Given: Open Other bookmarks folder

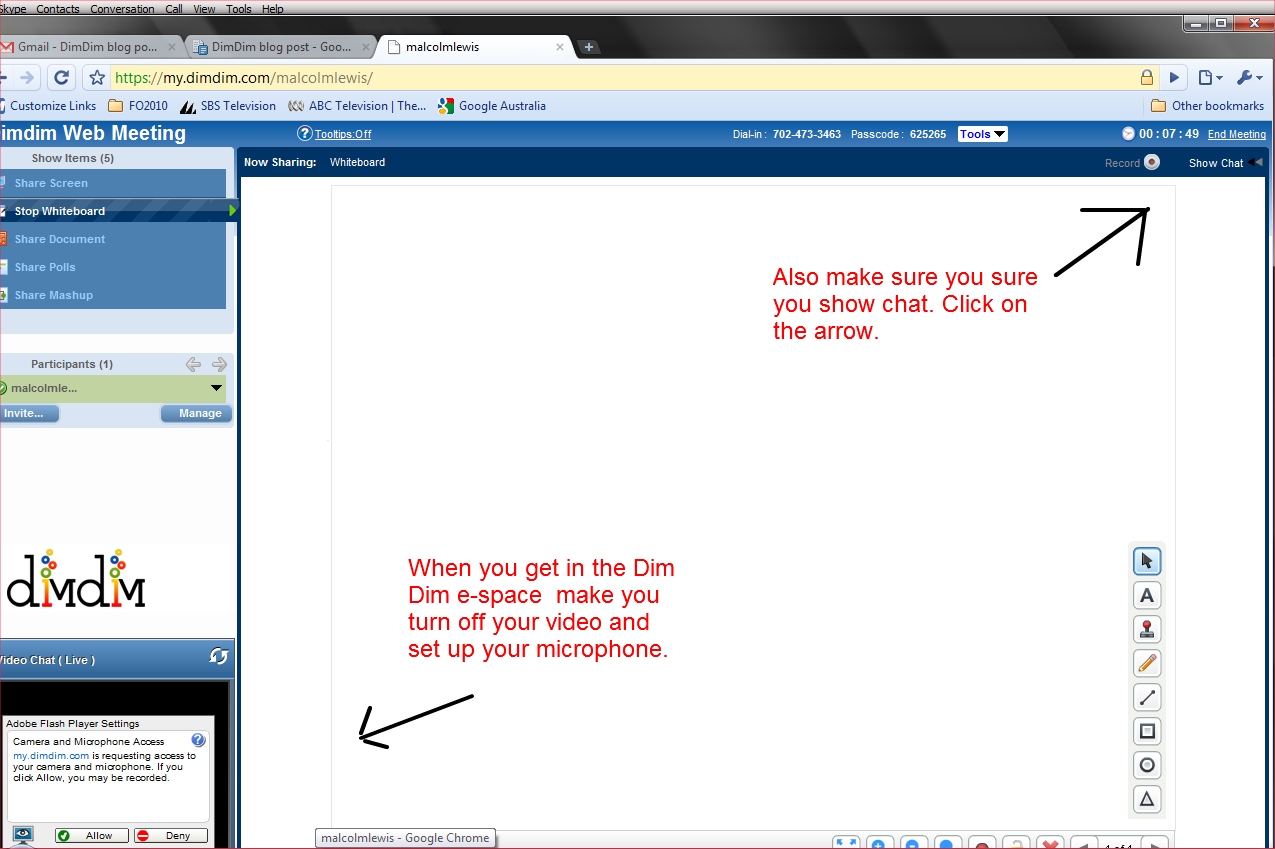Looking at the screenshot, I should pos(1208,106).
